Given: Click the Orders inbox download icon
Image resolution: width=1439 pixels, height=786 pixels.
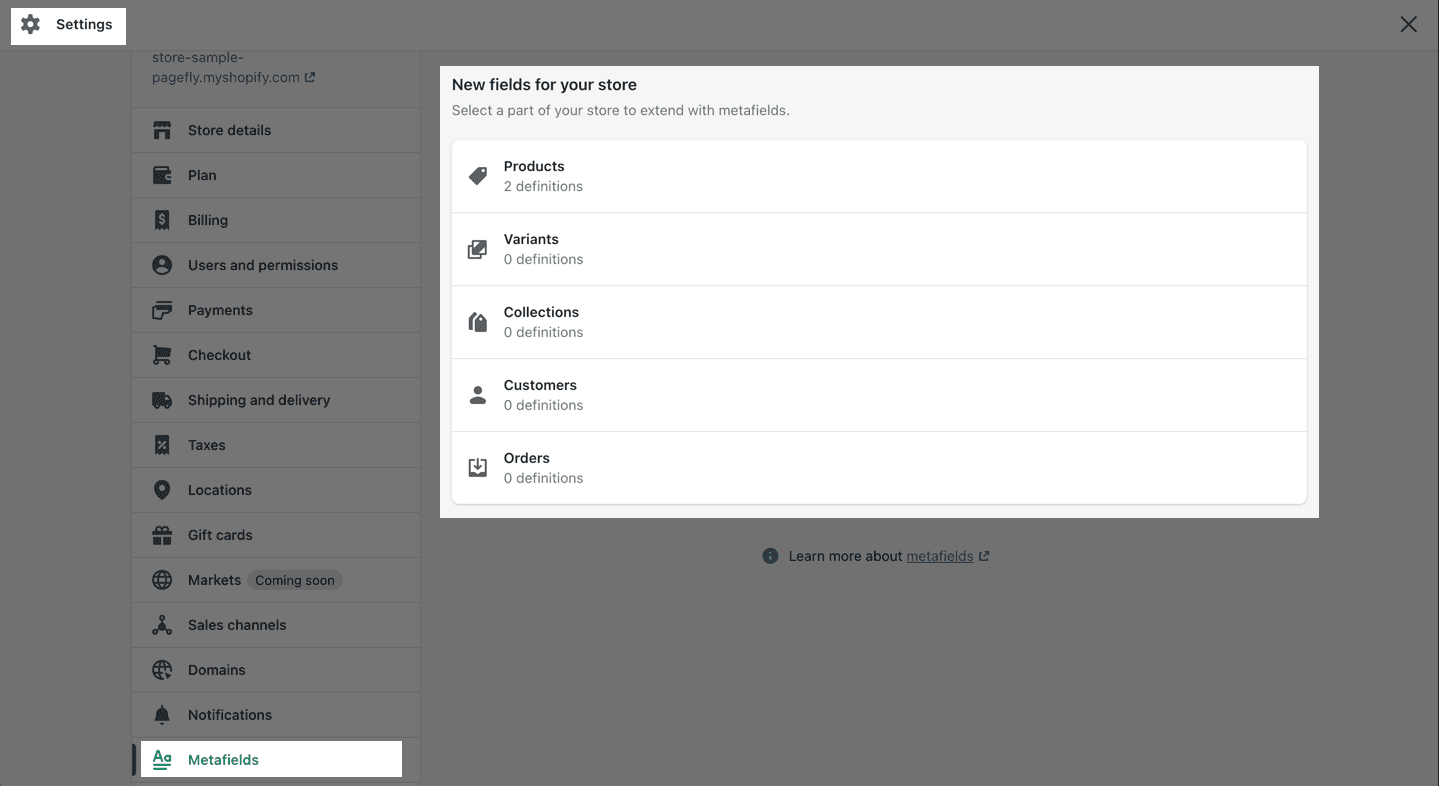Looking at the screenshot, I should [x=478, y=468].
